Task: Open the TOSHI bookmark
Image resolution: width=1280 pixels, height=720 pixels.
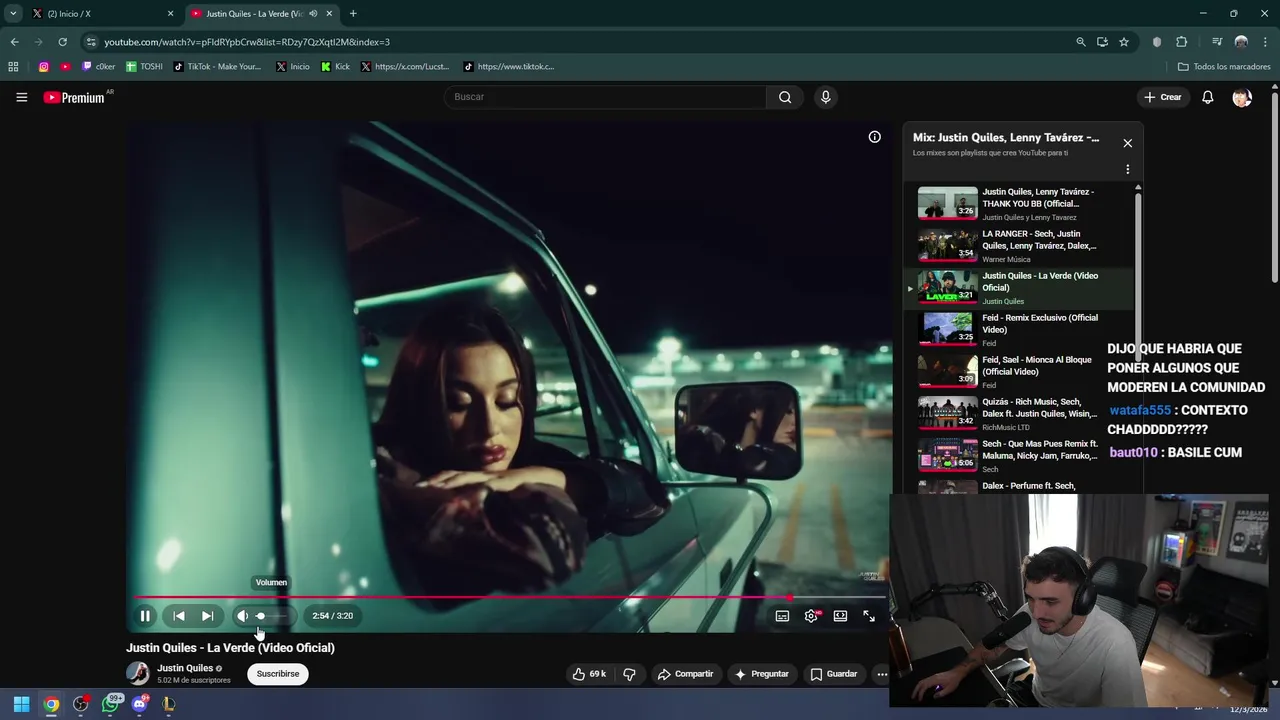Action: click(144, 67)
